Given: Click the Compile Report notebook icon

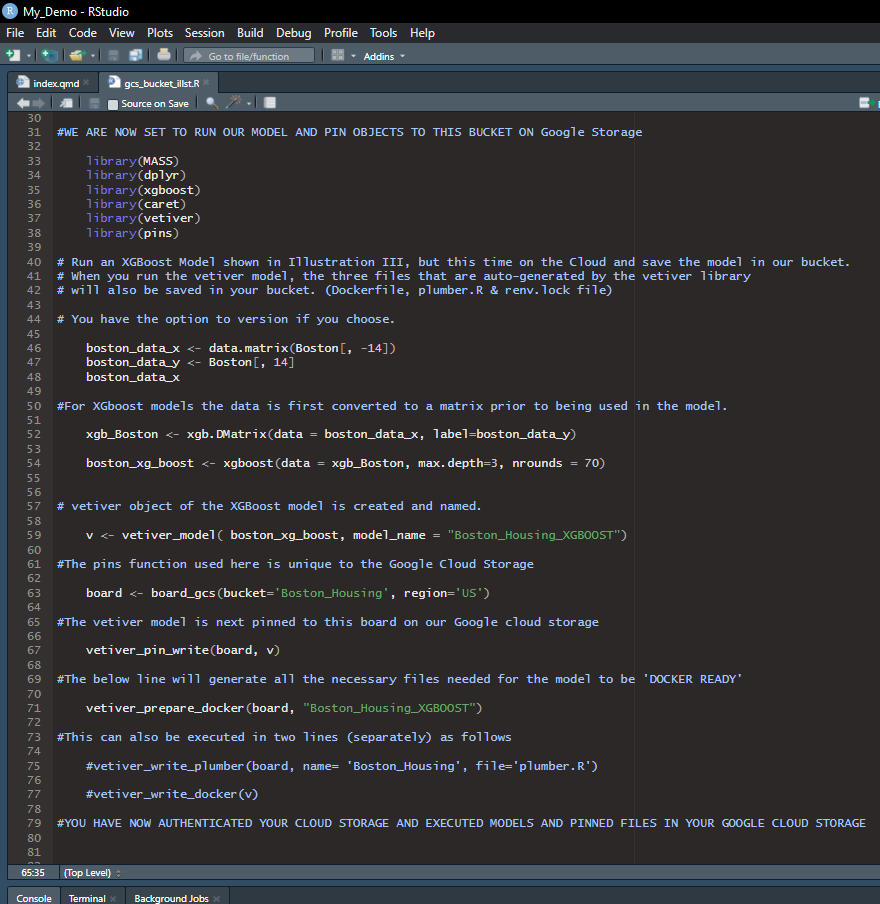Looking at the screenshot, I should (x=270, y=103).
